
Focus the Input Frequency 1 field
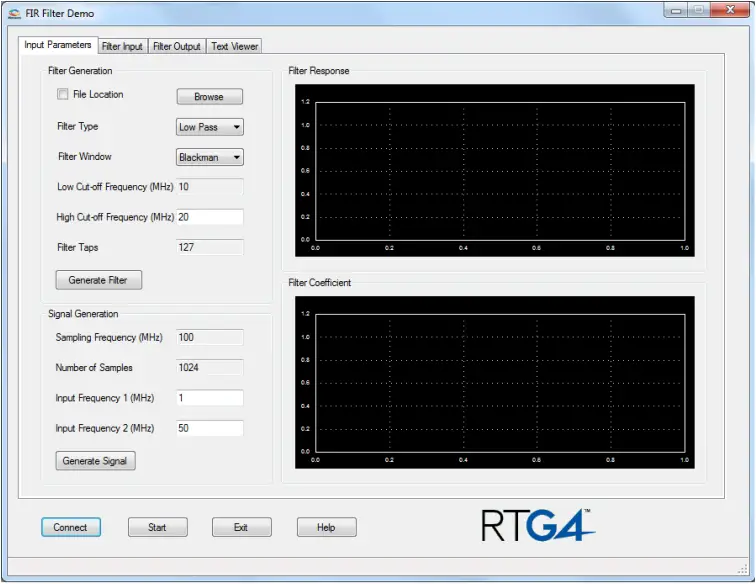tap(210, 398)
